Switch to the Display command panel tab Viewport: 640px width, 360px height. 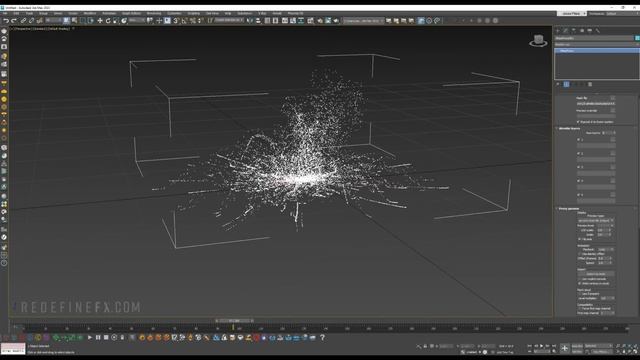point(590,31)
